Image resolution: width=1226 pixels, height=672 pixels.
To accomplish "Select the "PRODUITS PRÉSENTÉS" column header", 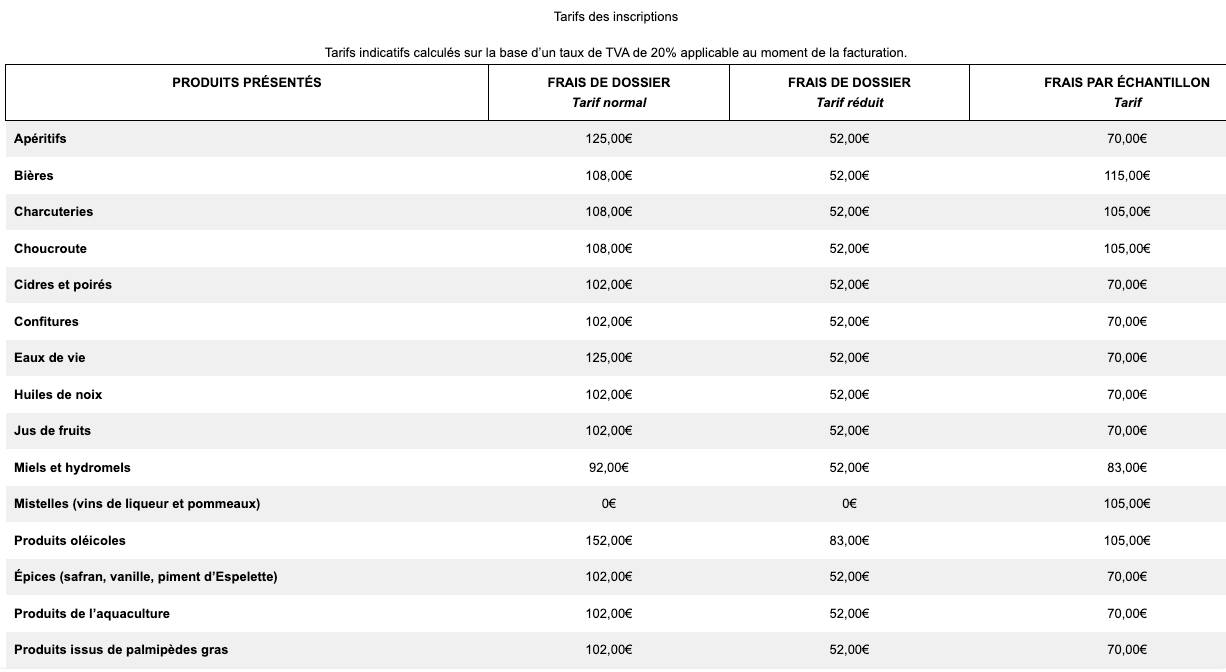I will [247, 83].
